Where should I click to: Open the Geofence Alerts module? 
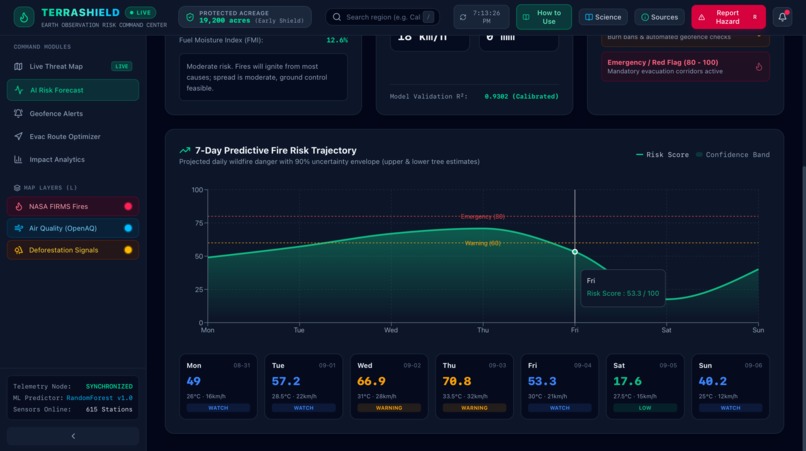pyautogui.click(x=73, y=113)
